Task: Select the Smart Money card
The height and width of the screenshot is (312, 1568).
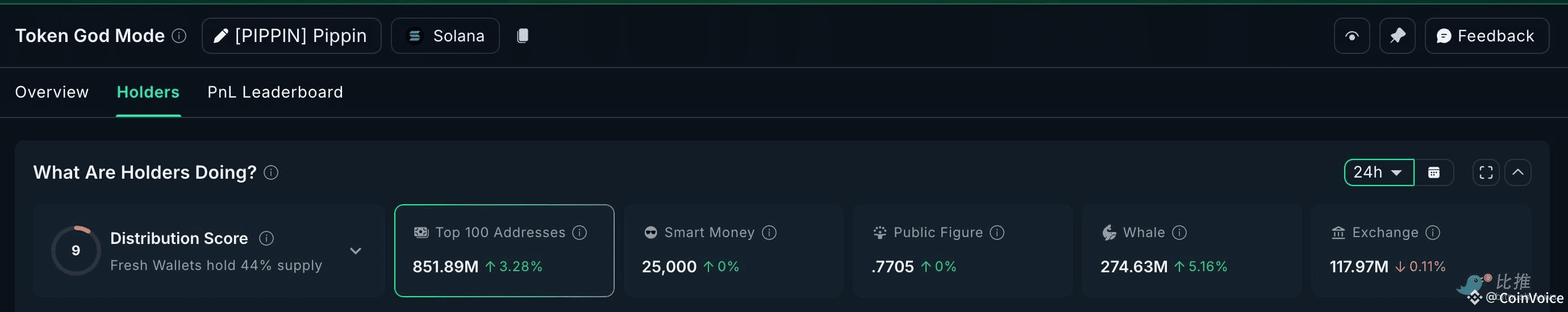Action: pos(733,251)
